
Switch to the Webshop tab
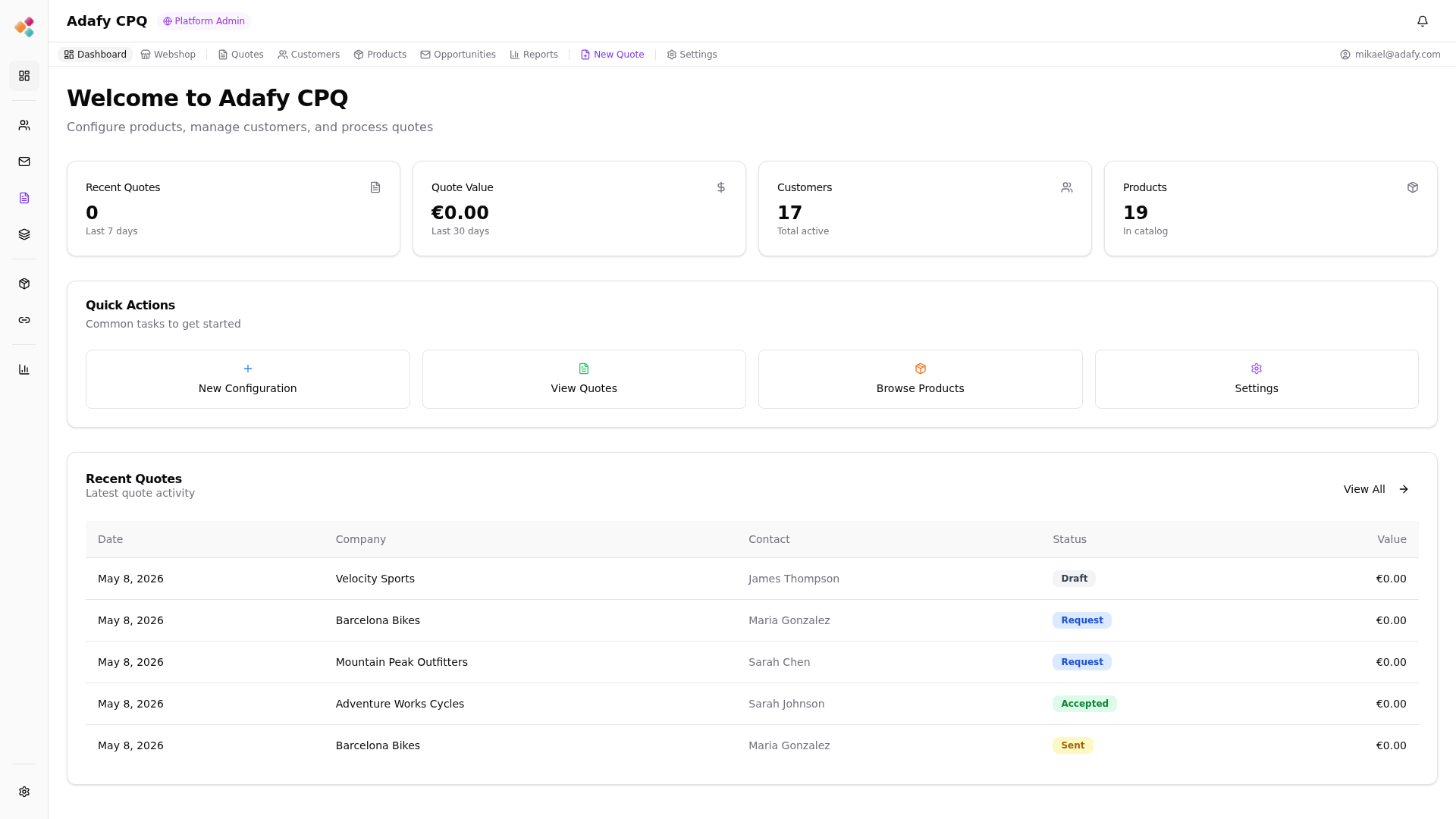click(x=168, y=55)
